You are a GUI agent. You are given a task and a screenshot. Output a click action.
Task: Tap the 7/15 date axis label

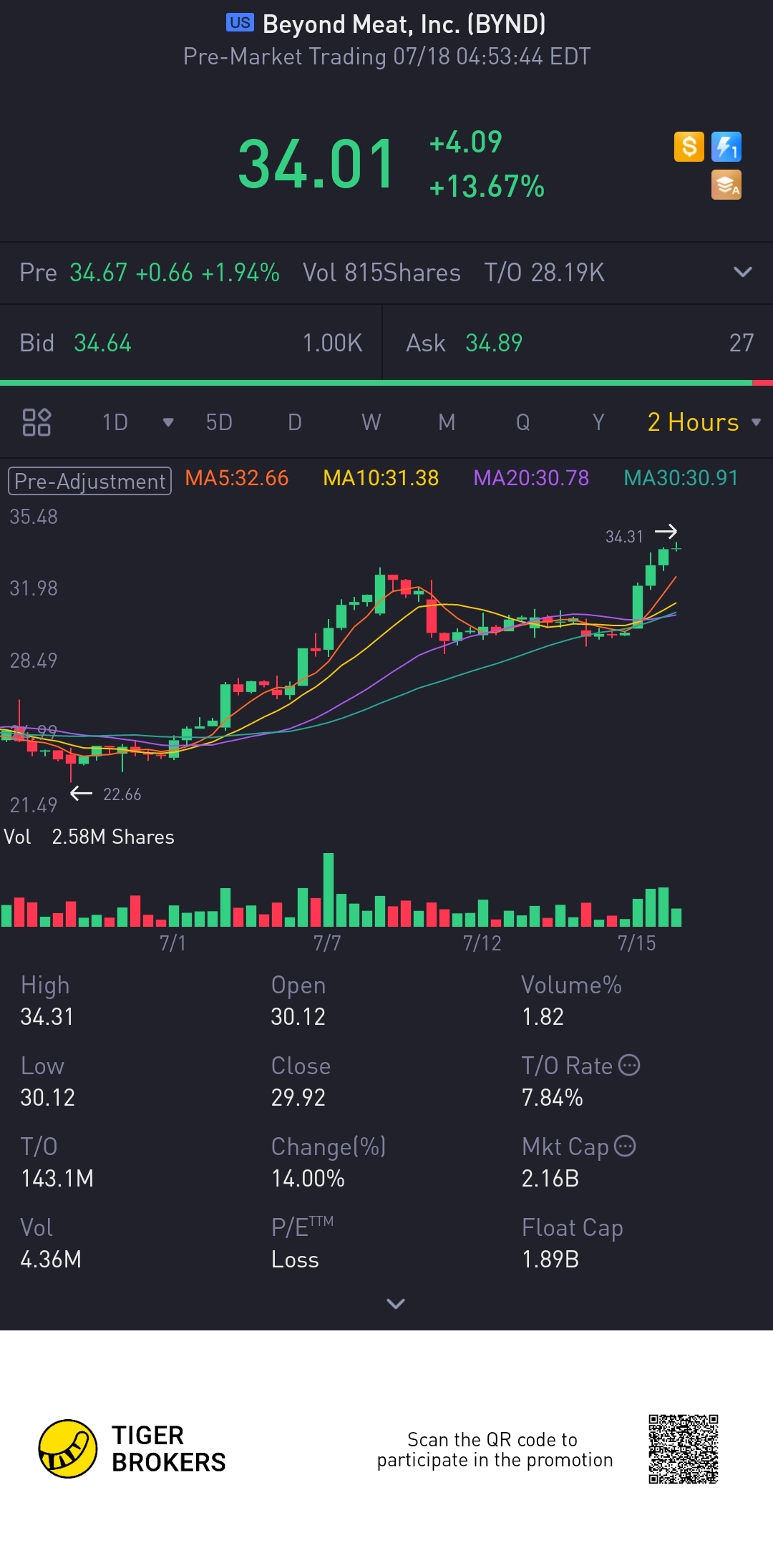point(636,943)
